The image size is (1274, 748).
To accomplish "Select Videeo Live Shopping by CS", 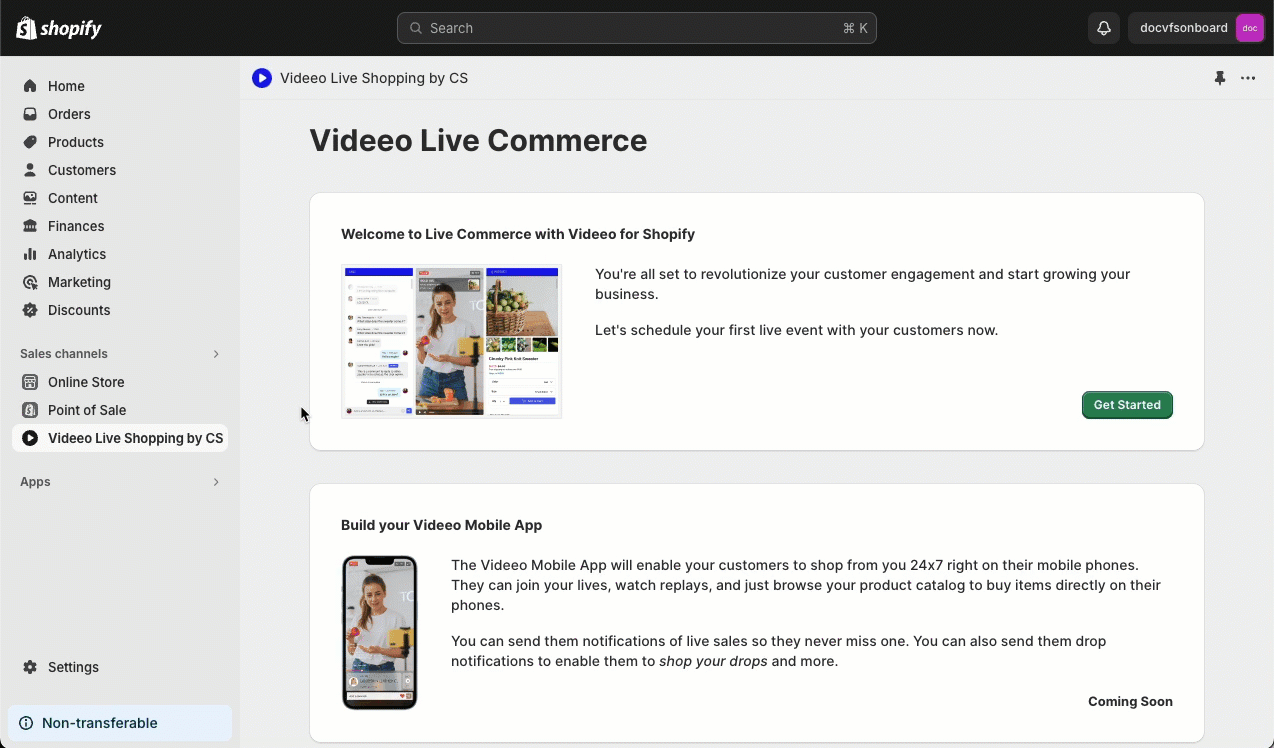I will click(x=120, y=438).
